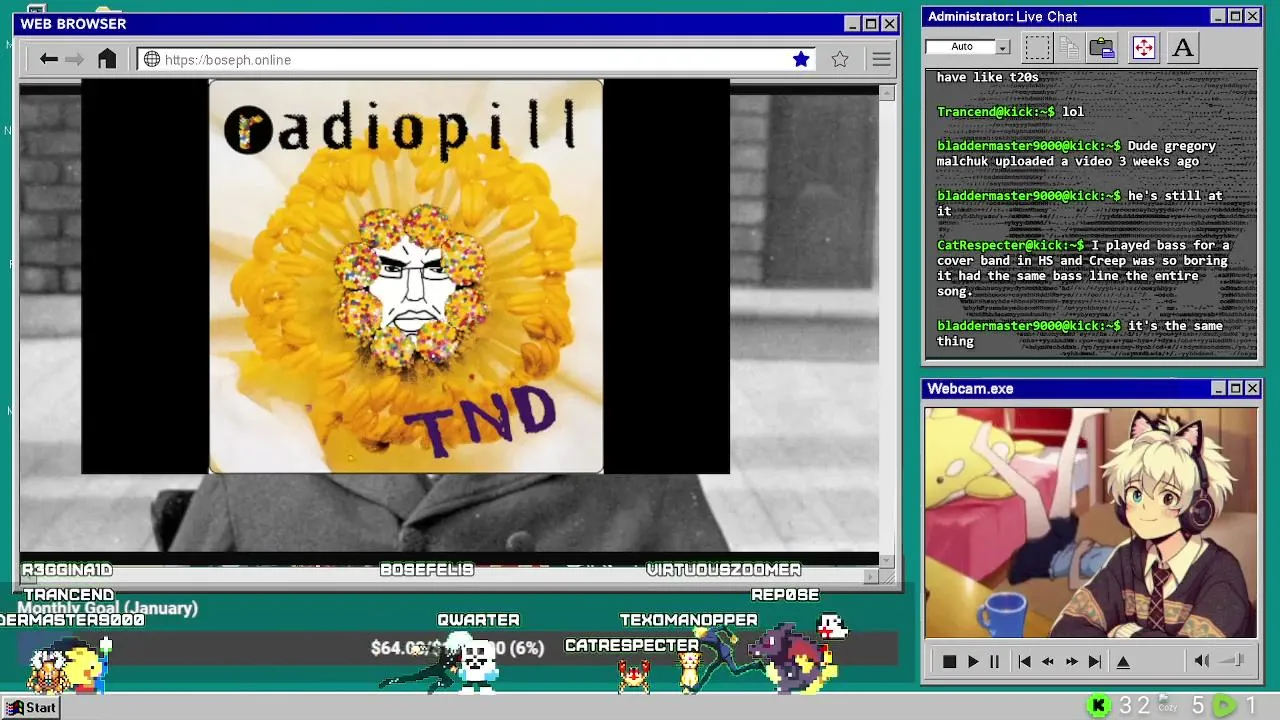Click the boseph.online address bar

click(x=476, y=59)
